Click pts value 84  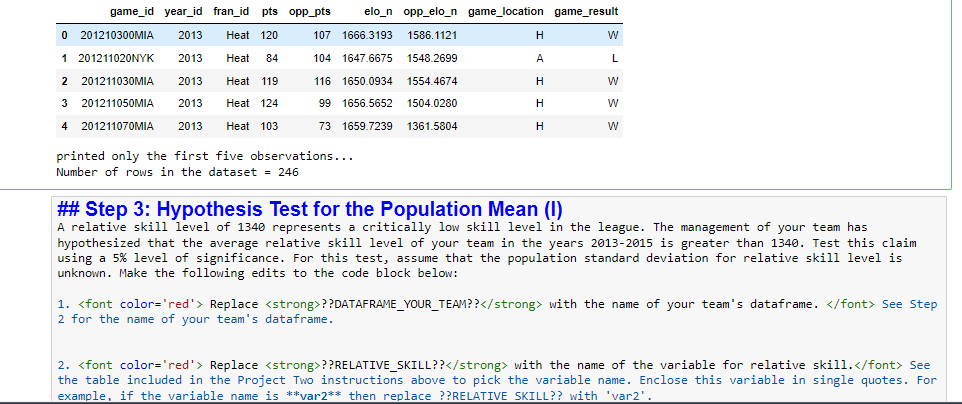point(272,58)
